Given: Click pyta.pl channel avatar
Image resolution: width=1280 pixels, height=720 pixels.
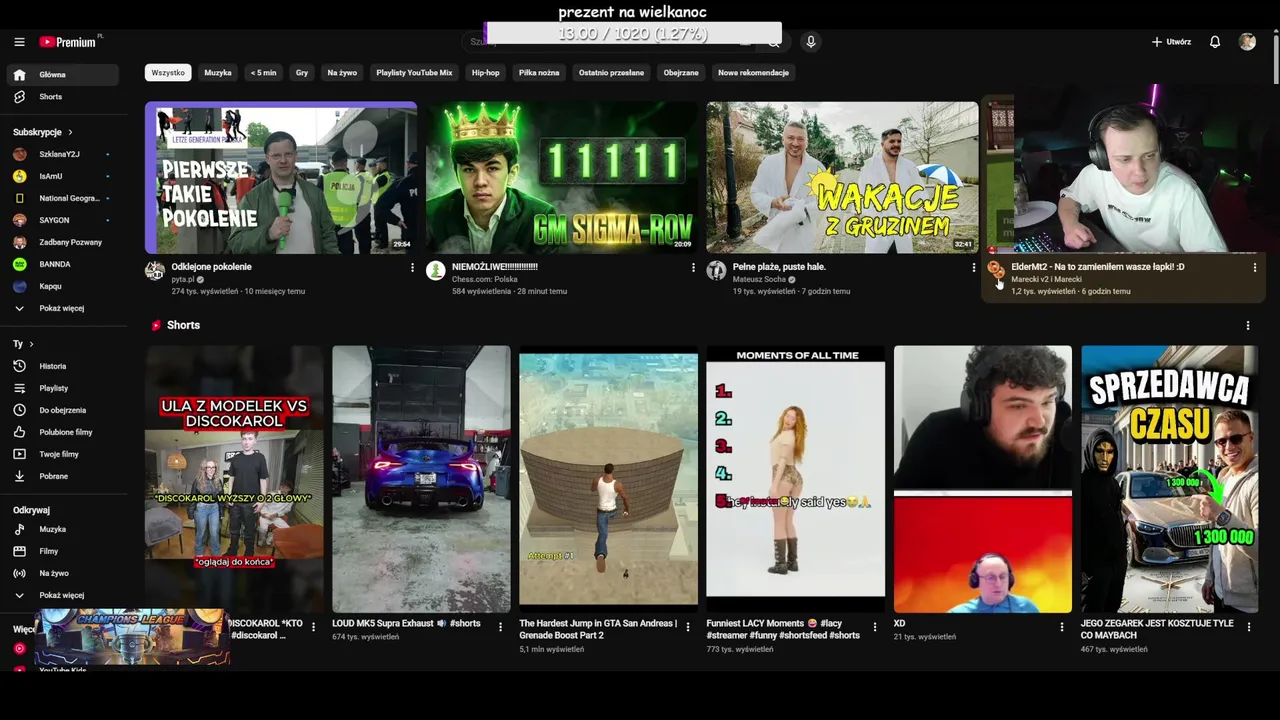Looking at the screenshot, I should (154, 271).
